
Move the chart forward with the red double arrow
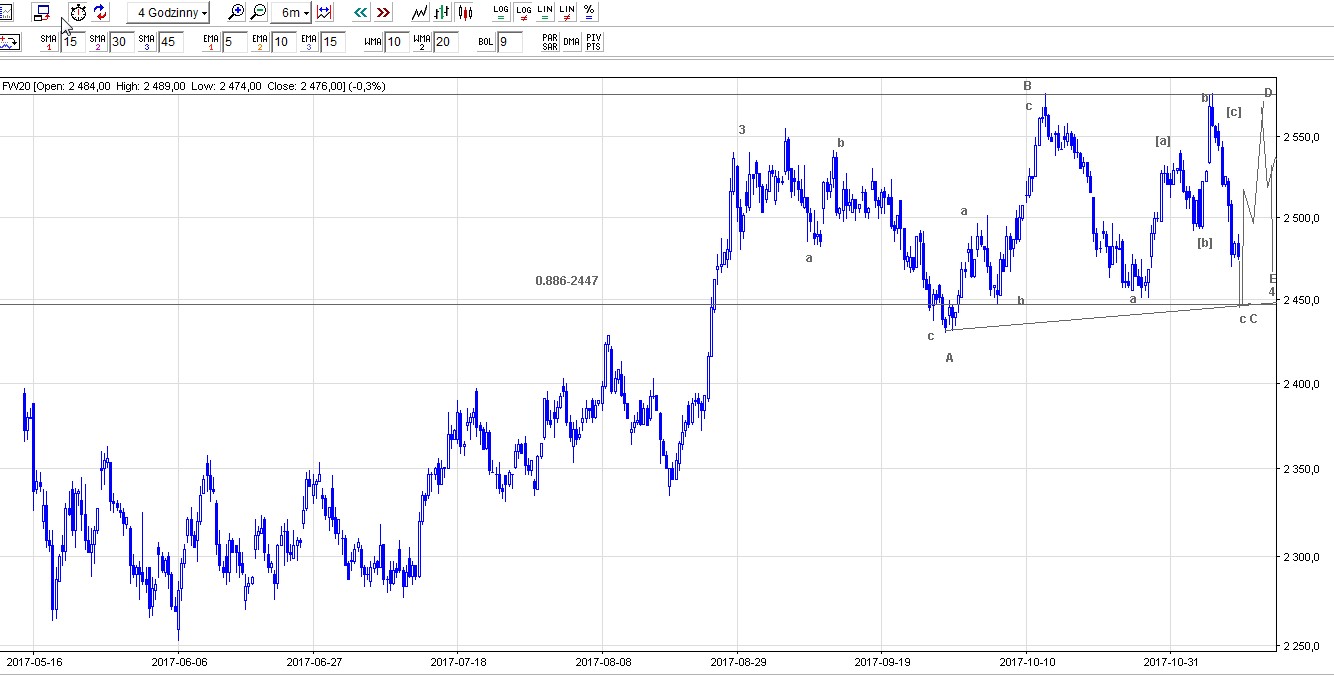click(383, 13)
